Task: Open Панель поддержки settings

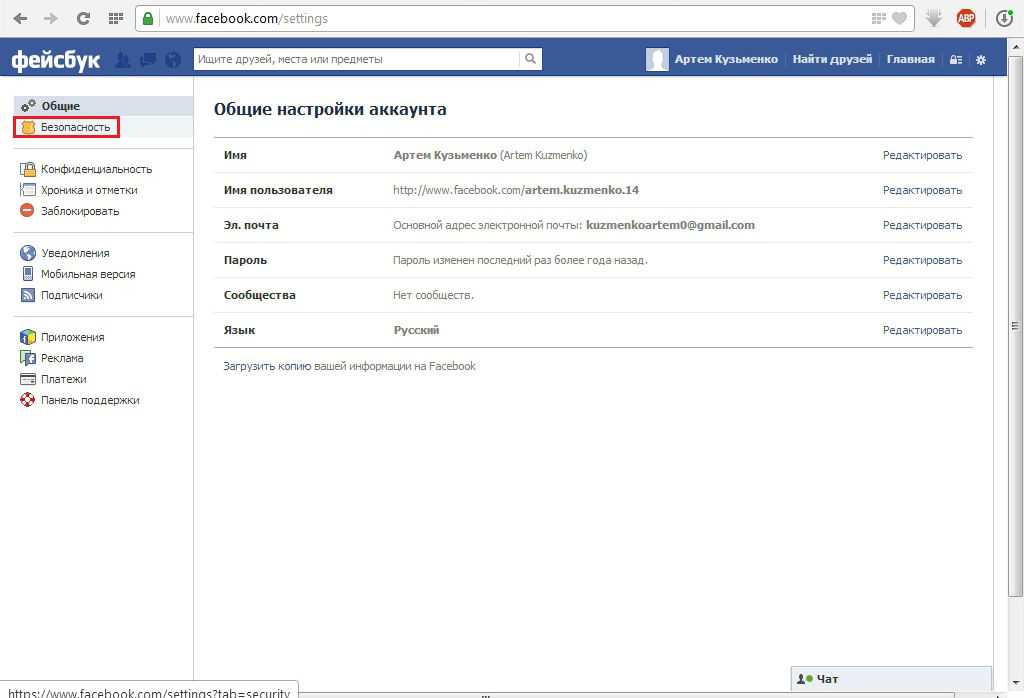Action: tap(90, 400)
